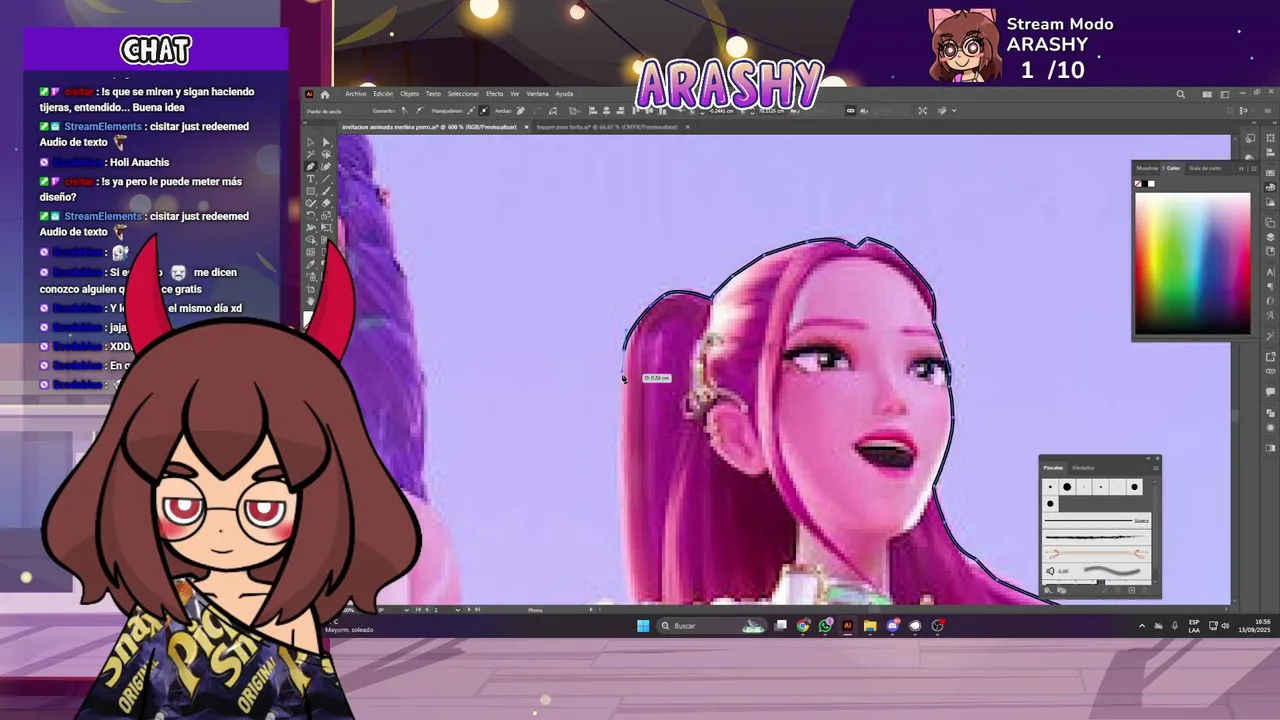Expand the Color panel double-arrow
The height and width of the screenshot is (720, 1280).
1241,168
